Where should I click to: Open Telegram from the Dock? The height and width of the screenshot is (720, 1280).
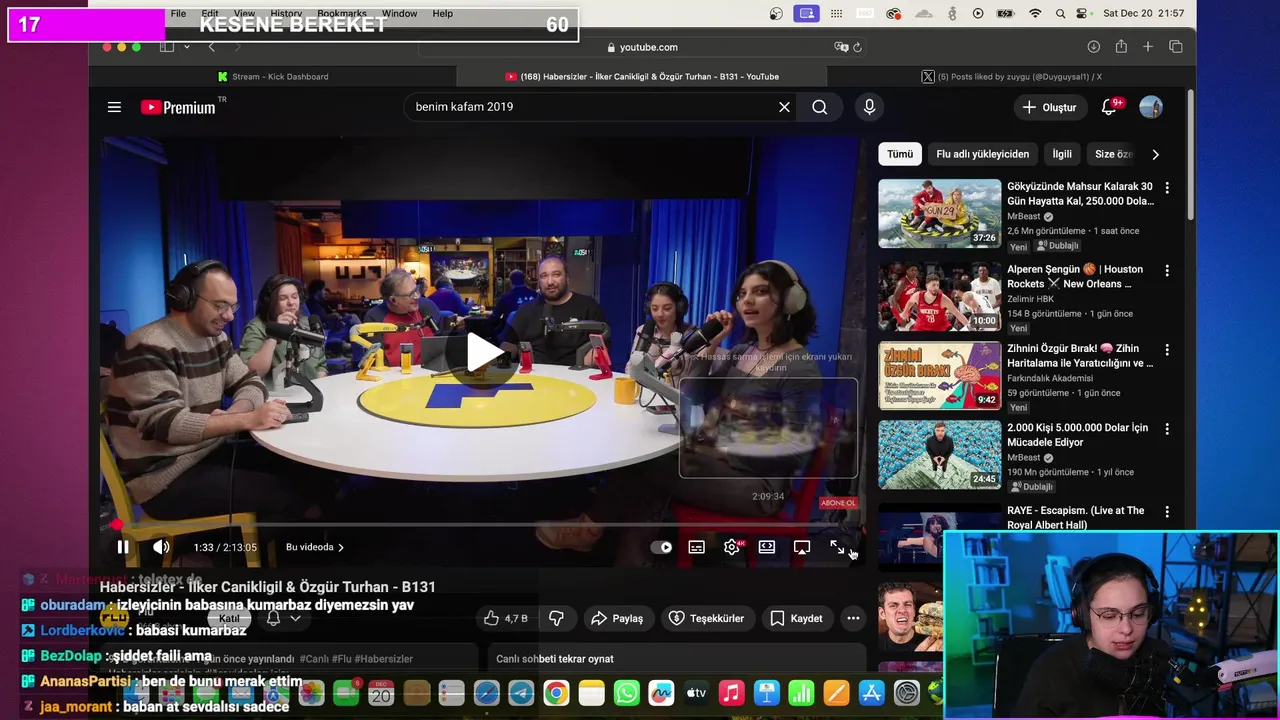[521, 693]
